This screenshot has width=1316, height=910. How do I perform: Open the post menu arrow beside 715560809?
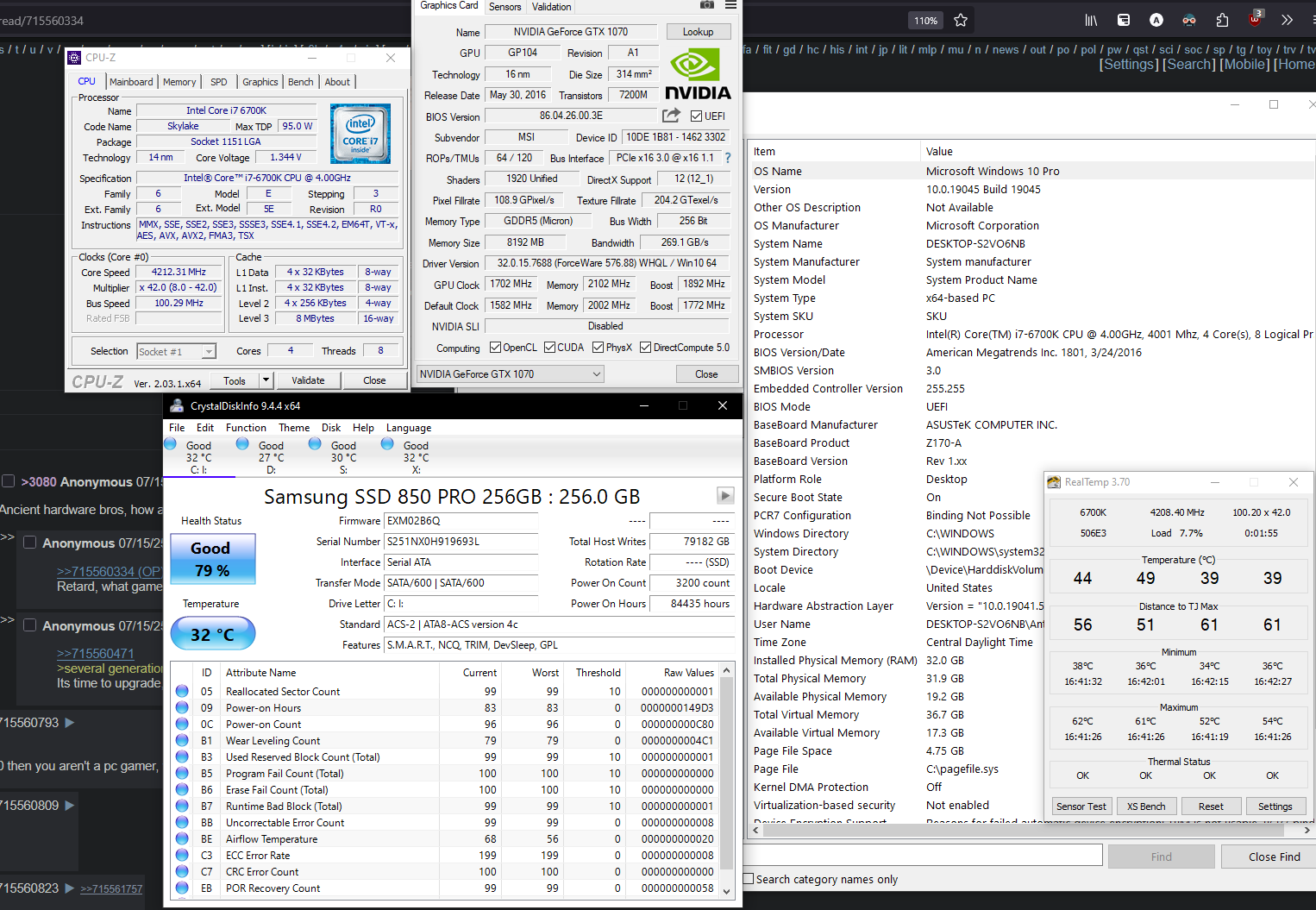(x=70, y=805)
